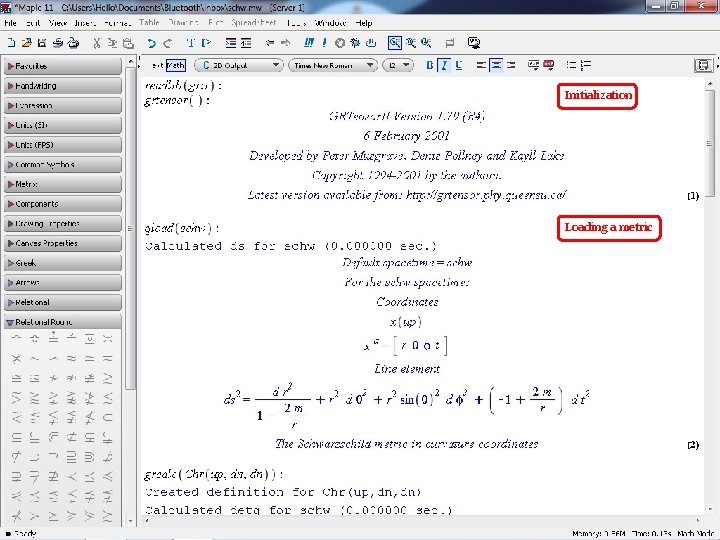Image resolution: width=720 pixels, height=540 pixels.
Task: Insert a Maple input prompt
Action: pyautogui.click(x=206, y=43)
